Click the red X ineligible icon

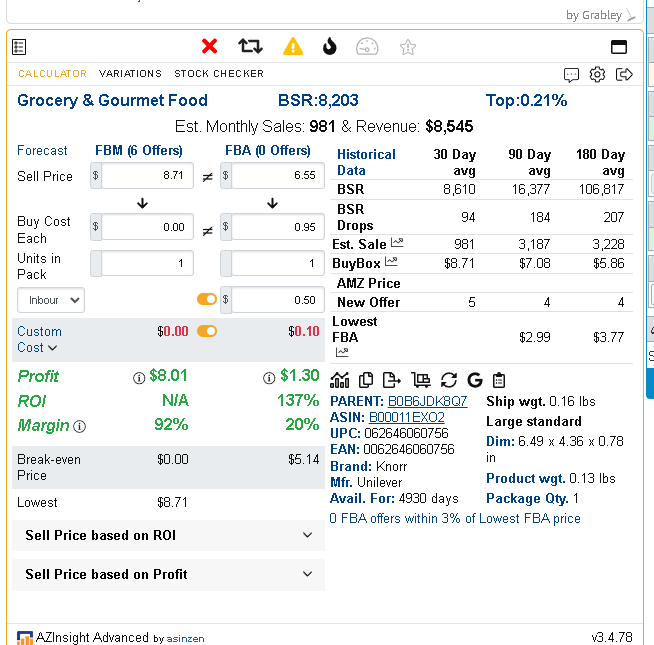pyautogui.click(x=209, y=46)
